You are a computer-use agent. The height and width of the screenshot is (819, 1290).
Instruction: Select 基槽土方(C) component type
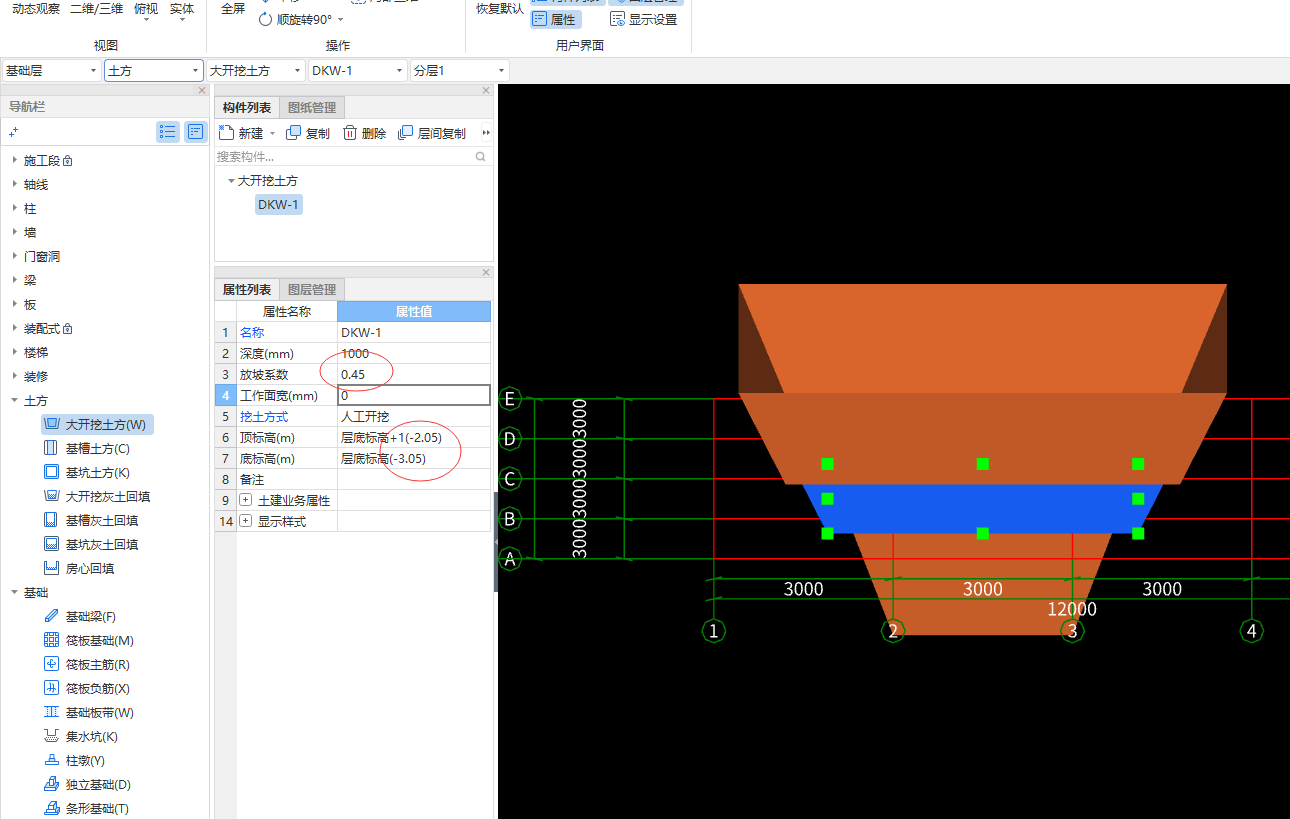point(87,449)
